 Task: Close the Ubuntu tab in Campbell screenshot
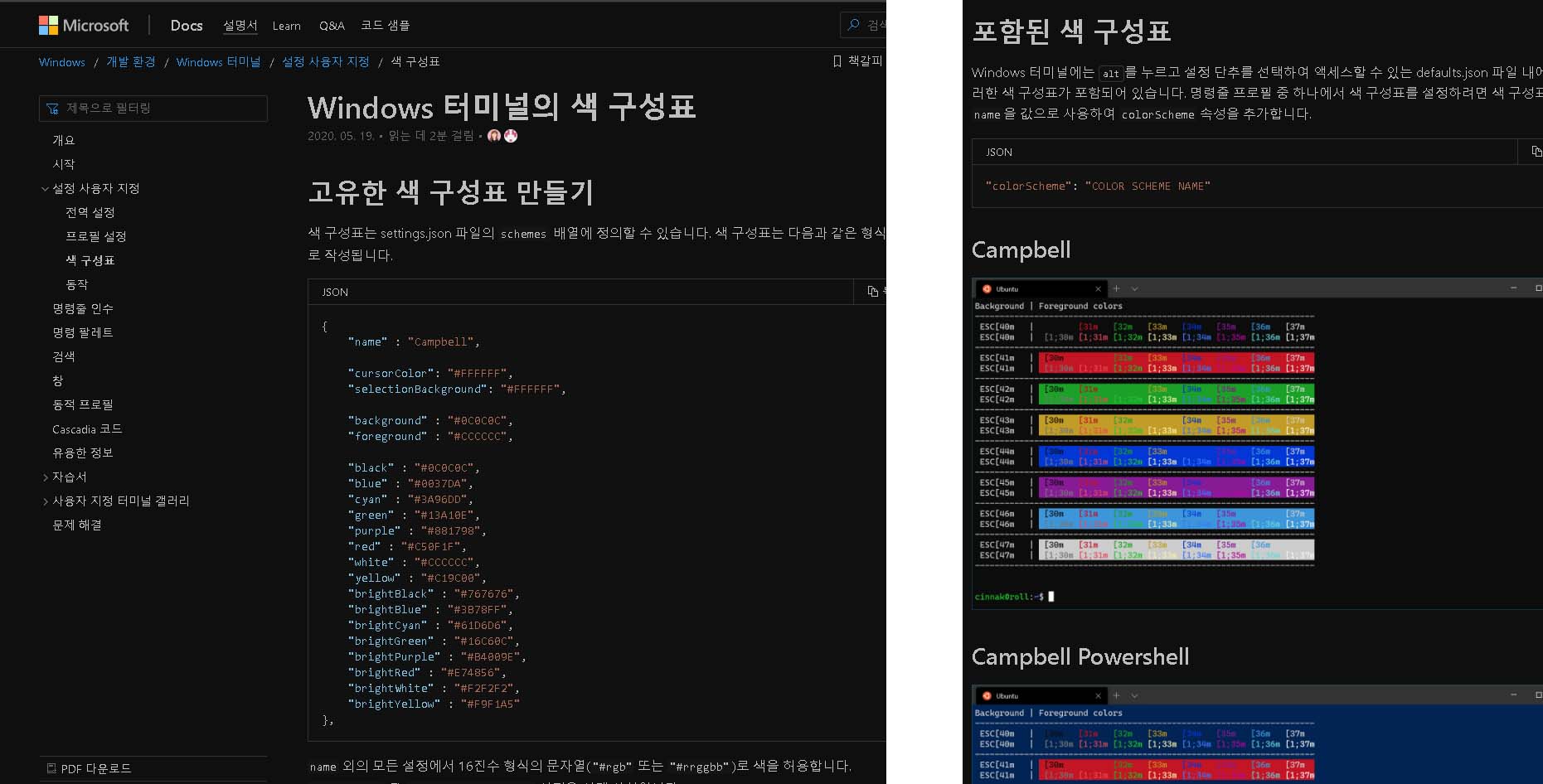1098,289
